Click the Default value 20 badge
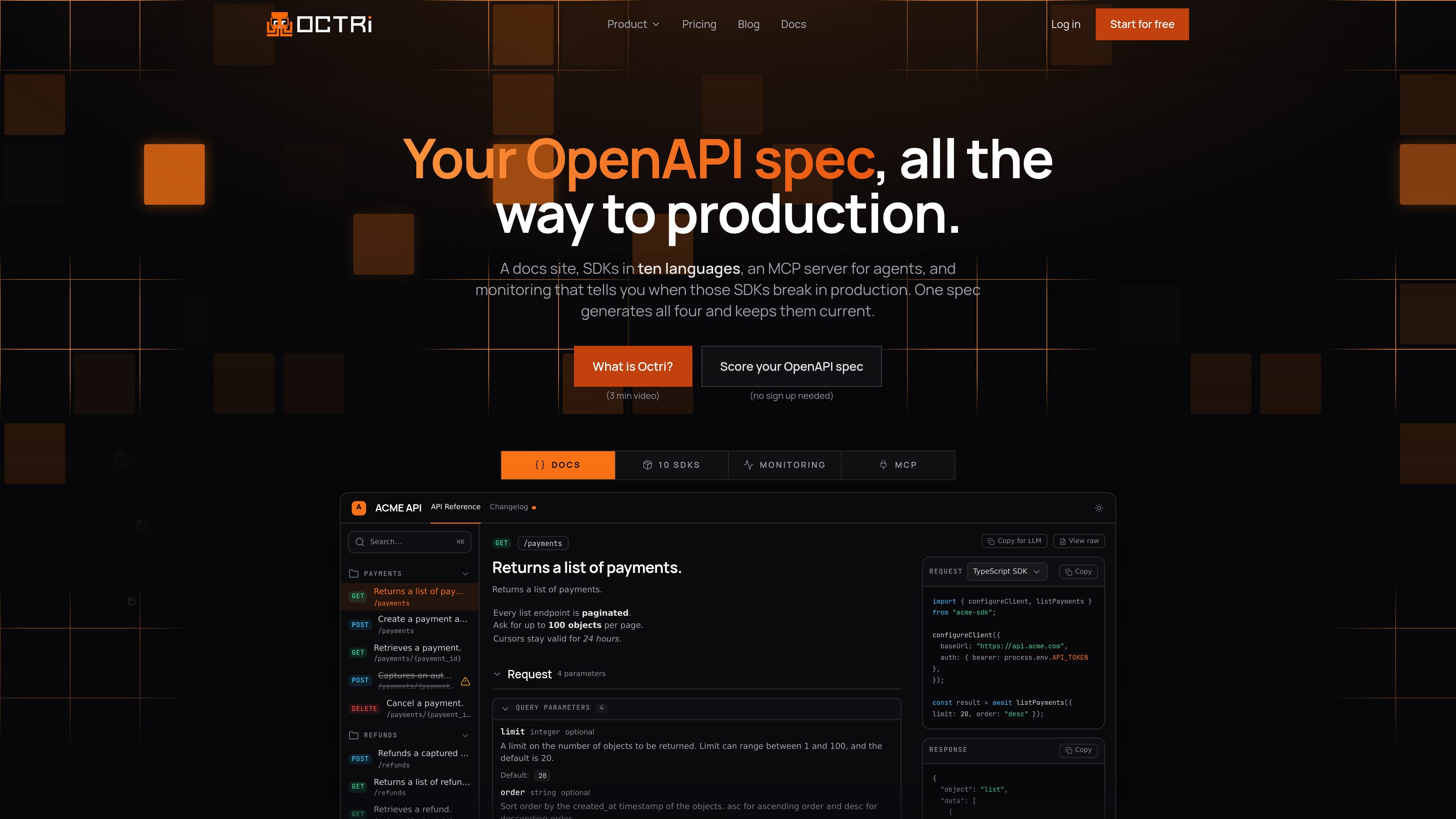The width and height of the screenshot is (1456, 819). 542,775
